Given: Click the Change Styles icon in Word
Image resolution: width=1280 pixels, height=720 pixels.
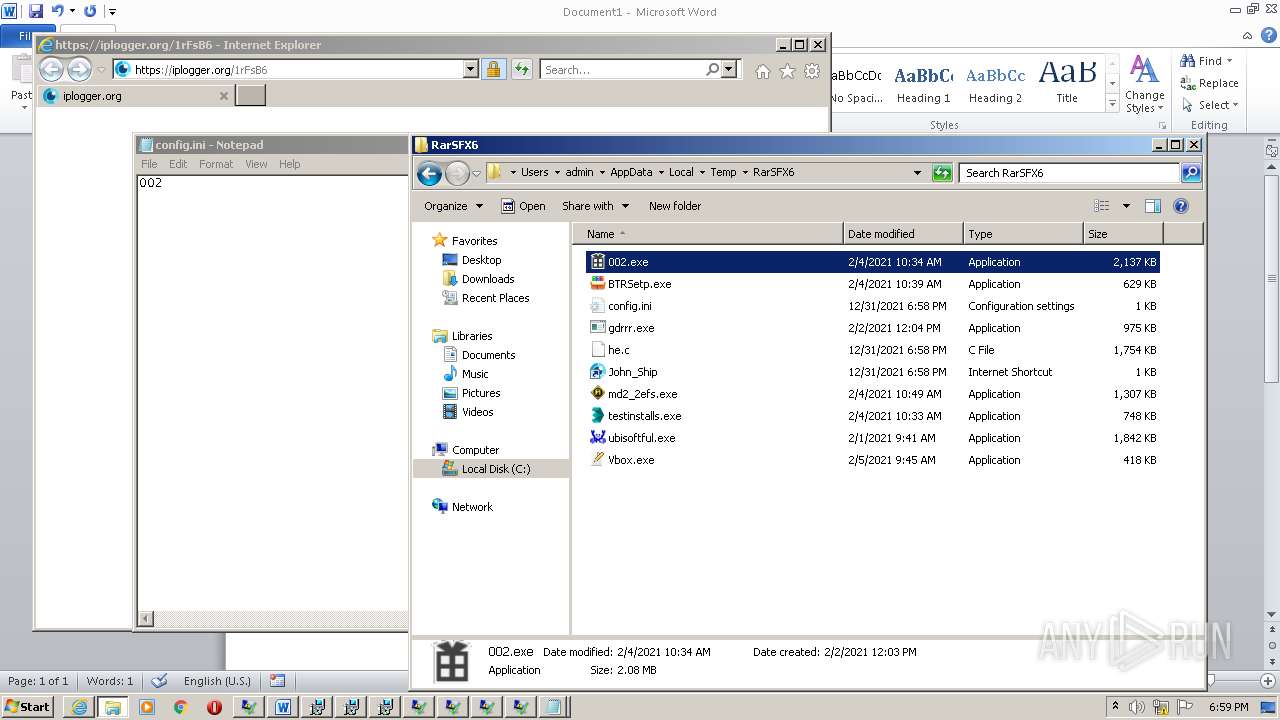Looking at the screenshot, I should pos(1144,84).
